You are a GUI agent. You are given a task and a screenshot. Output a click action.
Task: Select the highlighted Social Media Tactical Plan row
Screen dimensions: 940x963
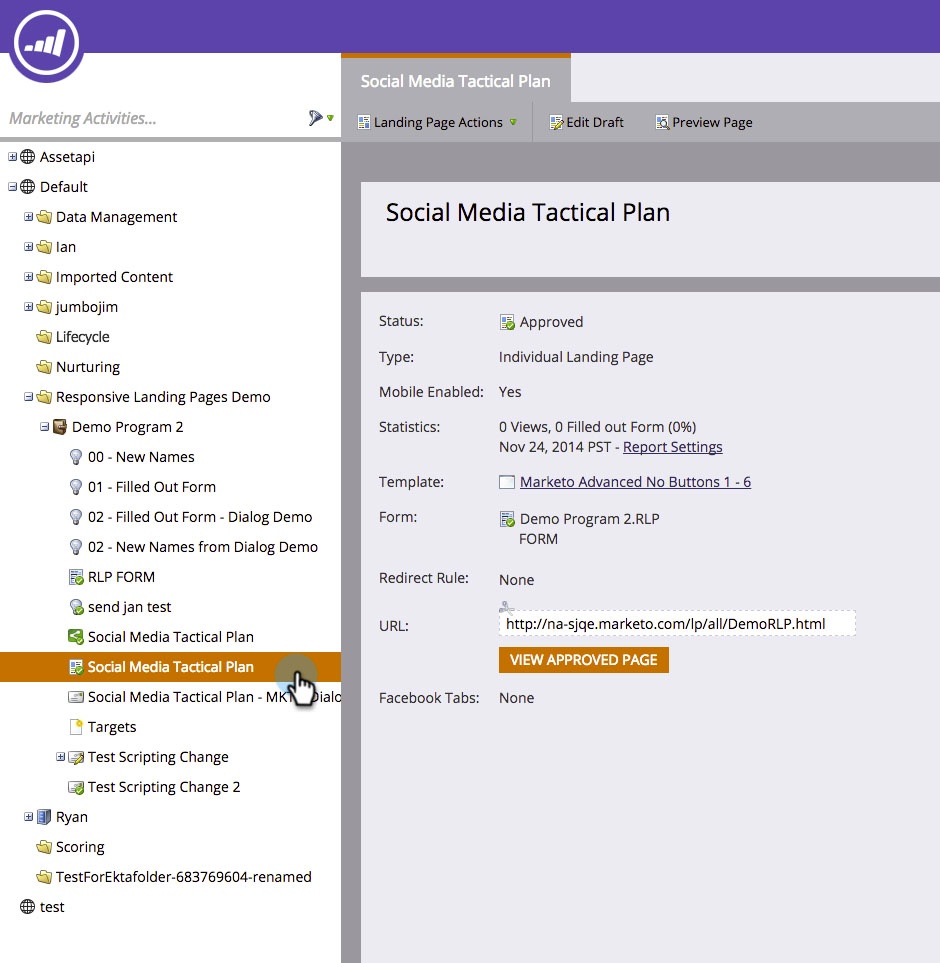click(x=170, y=667)
